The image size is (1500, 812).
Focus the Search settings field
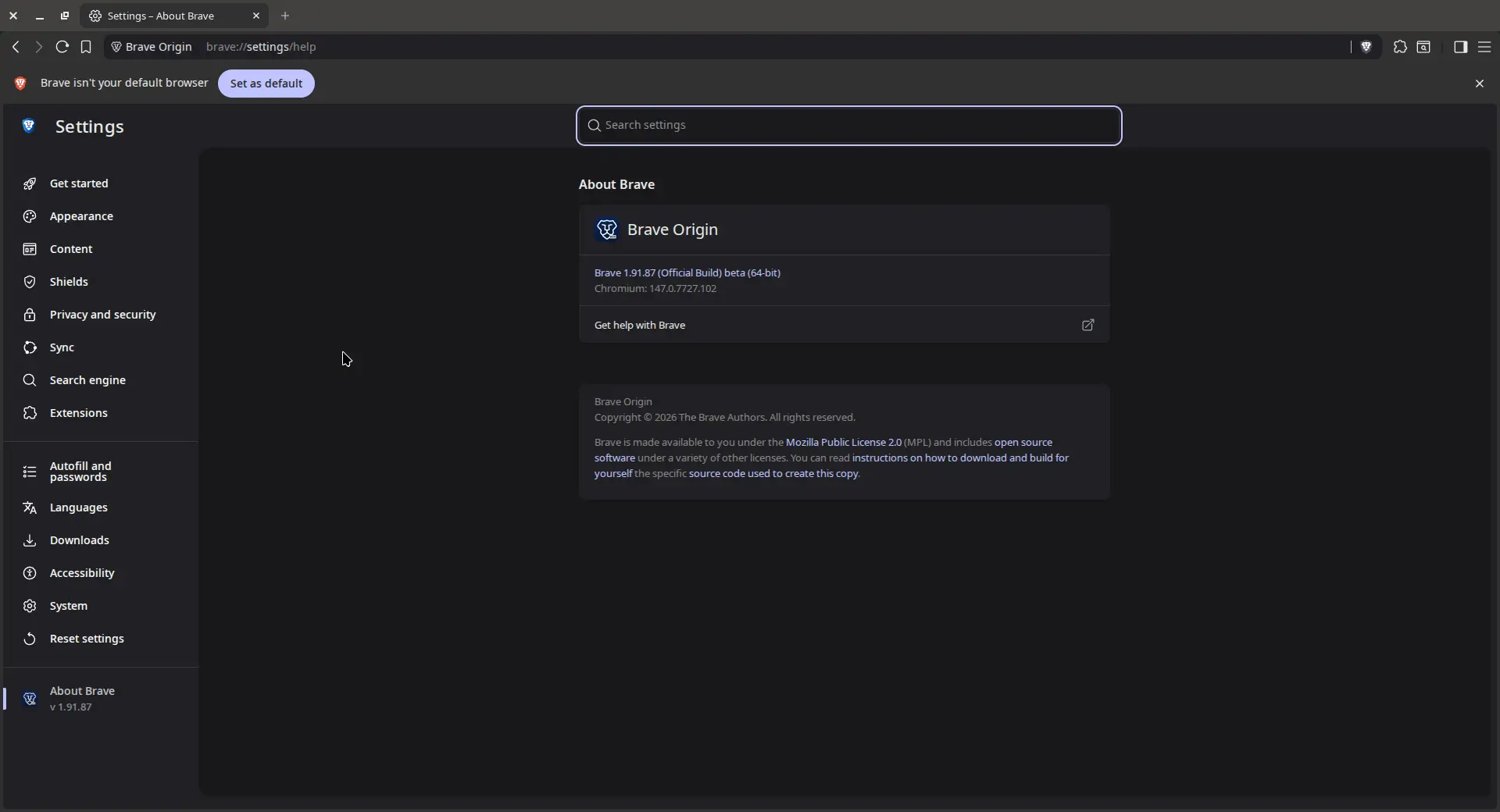click(848, 126)
